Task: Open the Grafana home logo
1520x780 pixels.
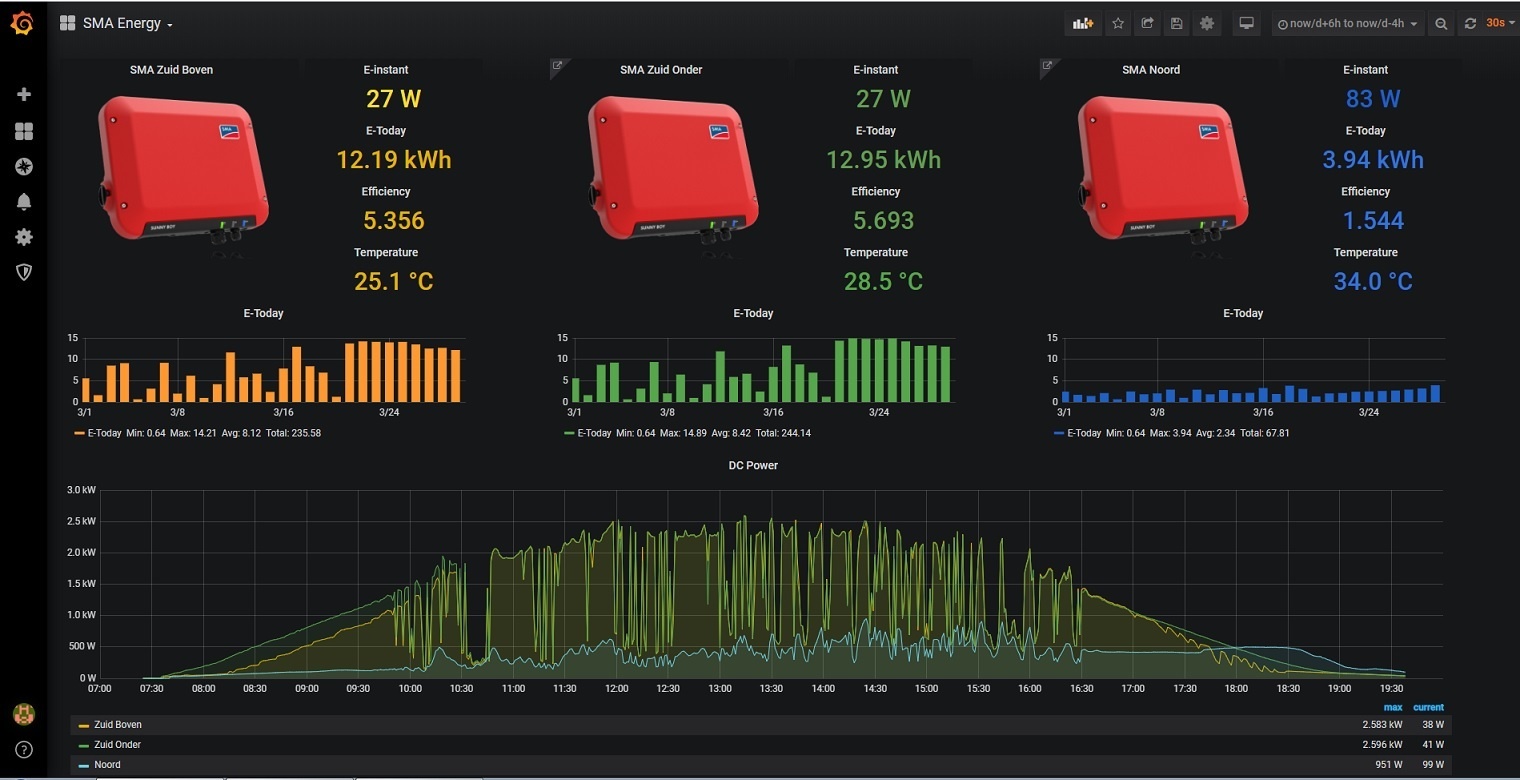Action: click(x=22, y=23)
